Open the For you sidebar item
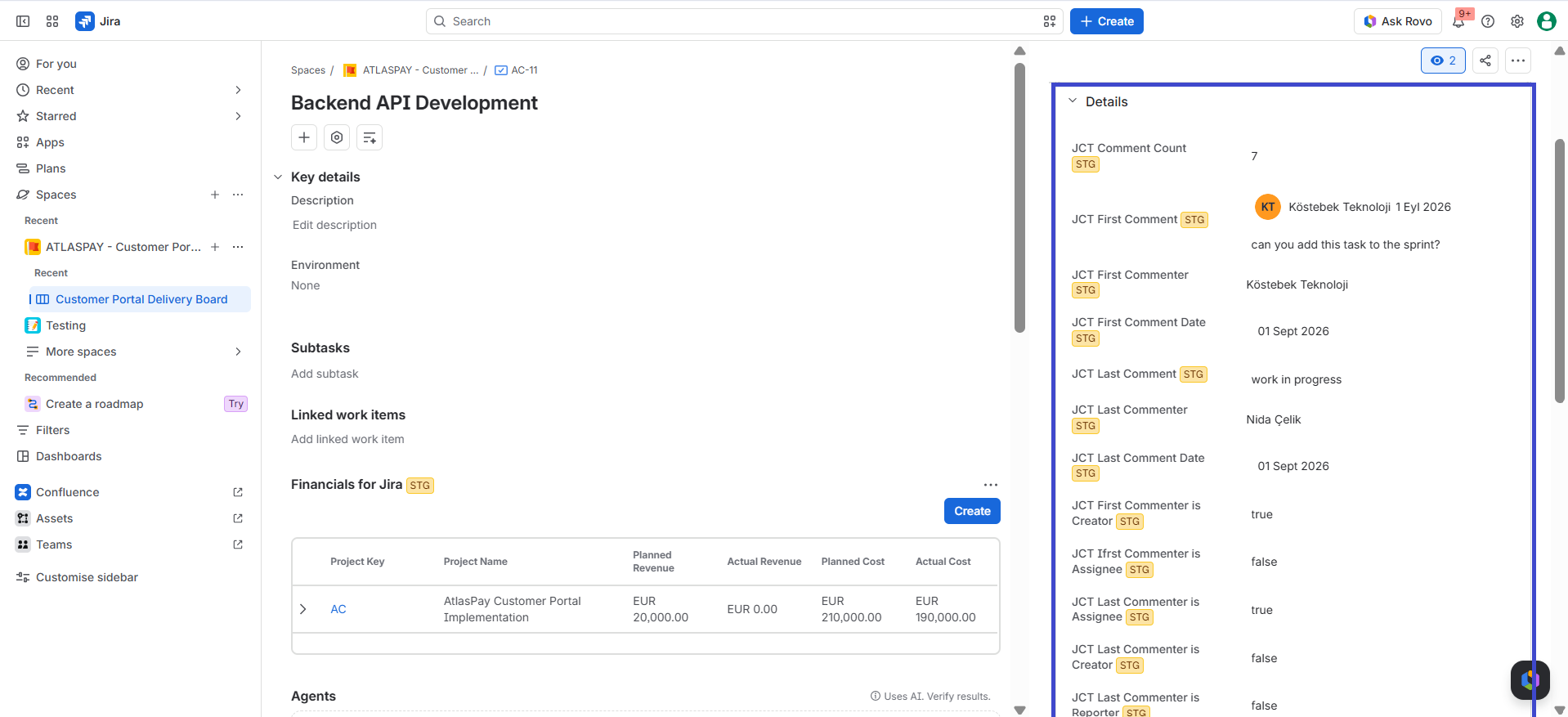The image size is (1568, 717). click(x=131, y=64)
